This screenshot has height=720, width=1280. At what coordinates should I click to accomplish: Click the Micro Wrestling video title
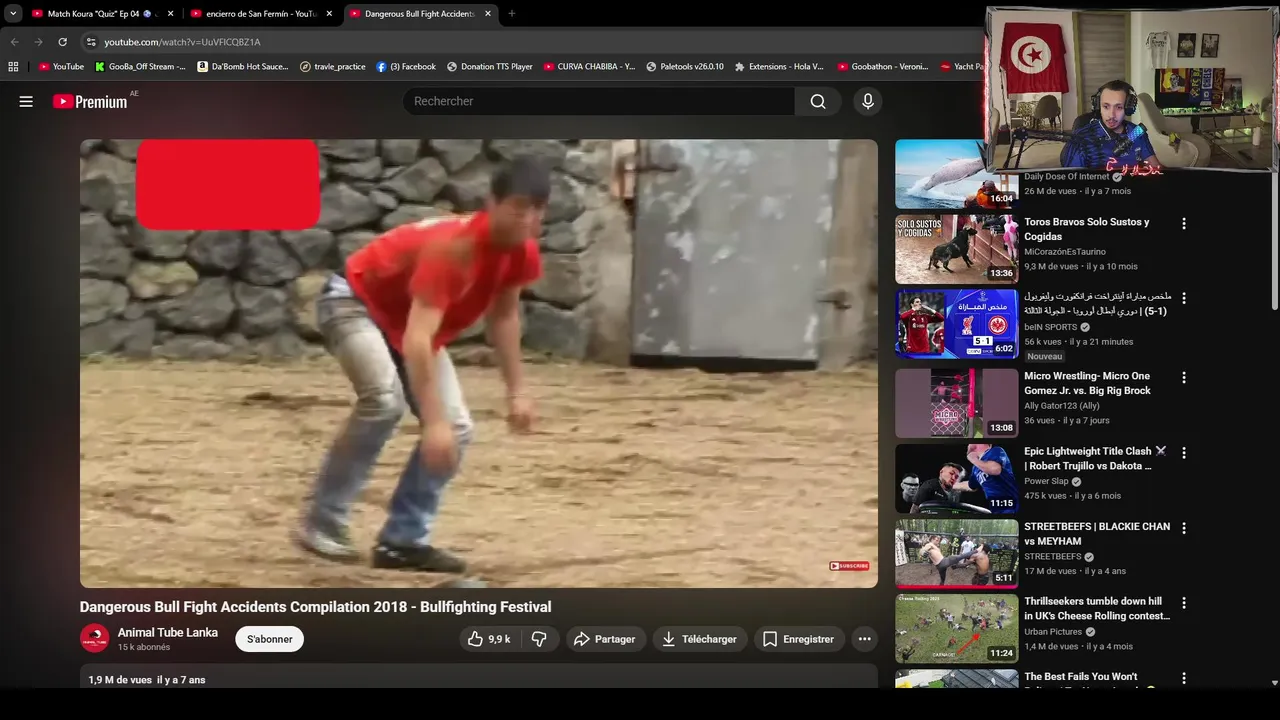[1087, 383]
